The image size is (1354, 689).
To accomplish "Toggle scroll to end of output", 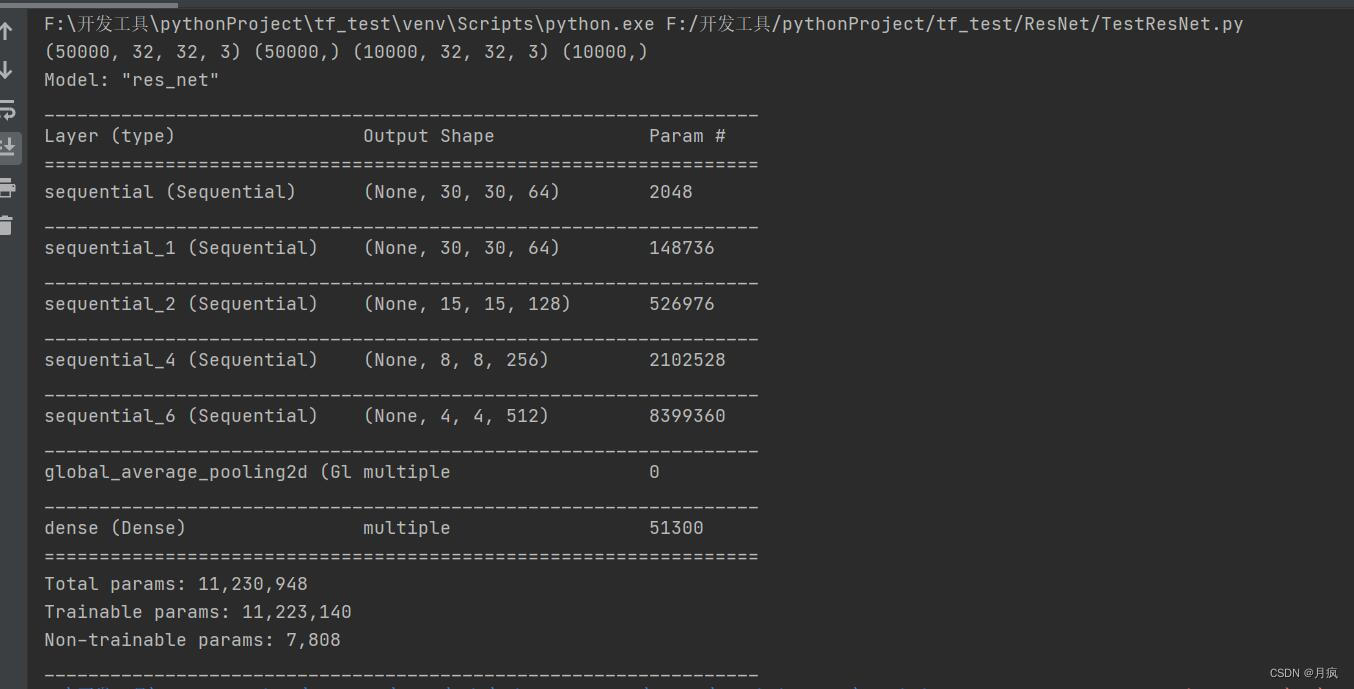I will [7, 148].
